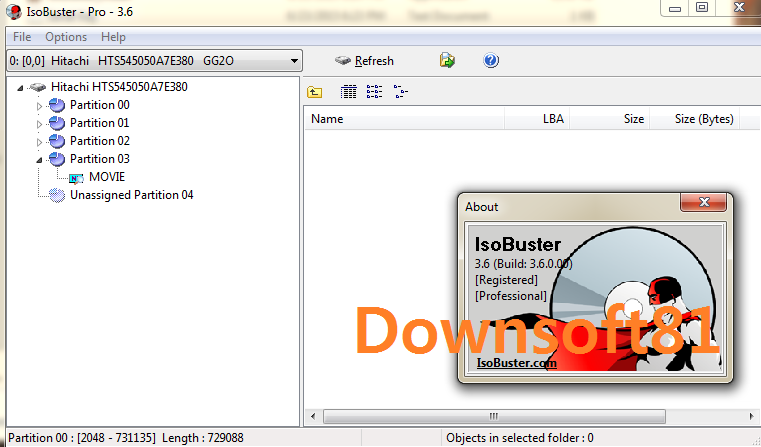Select the MOVIE volume label

pos(107,177)
